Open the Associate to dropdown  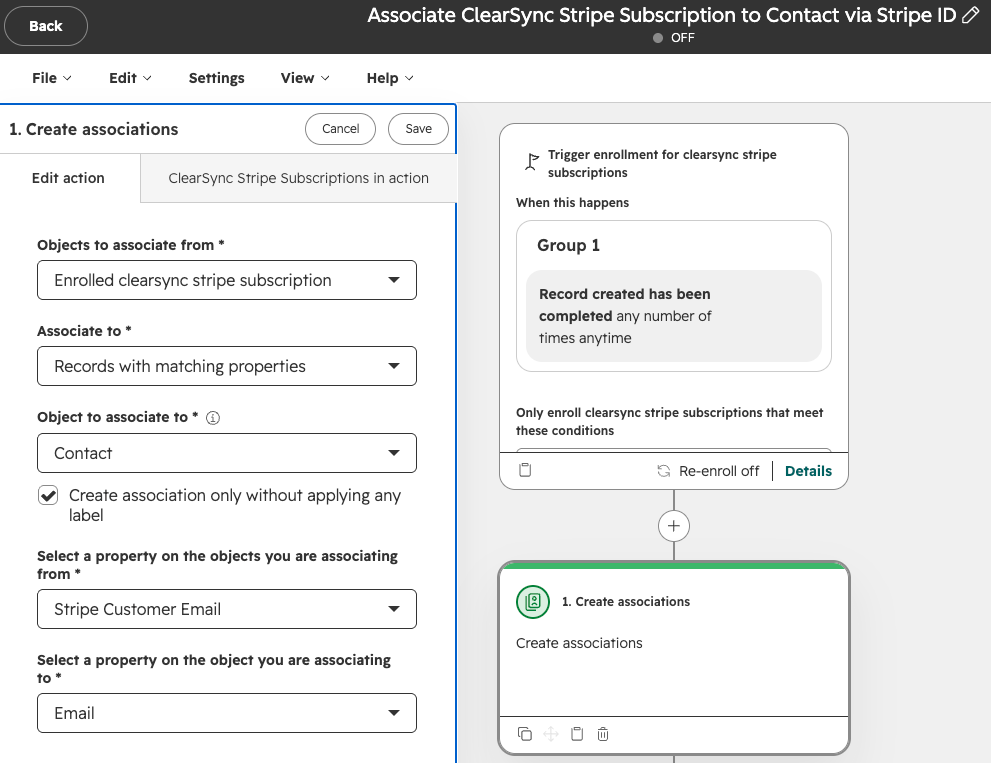click(227, 366)
